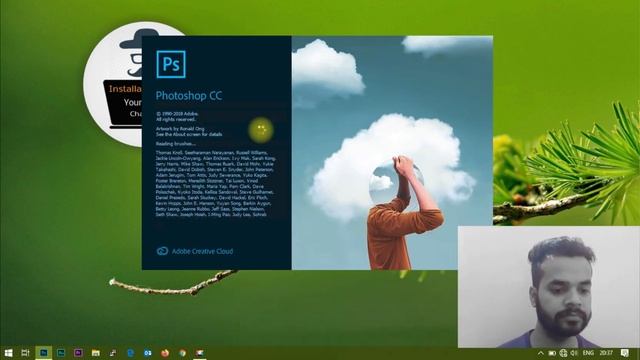Click the Ps logo on the splash screen
Image resolution: width=640 pixels, height=360 pixels.
coord(171,64)
